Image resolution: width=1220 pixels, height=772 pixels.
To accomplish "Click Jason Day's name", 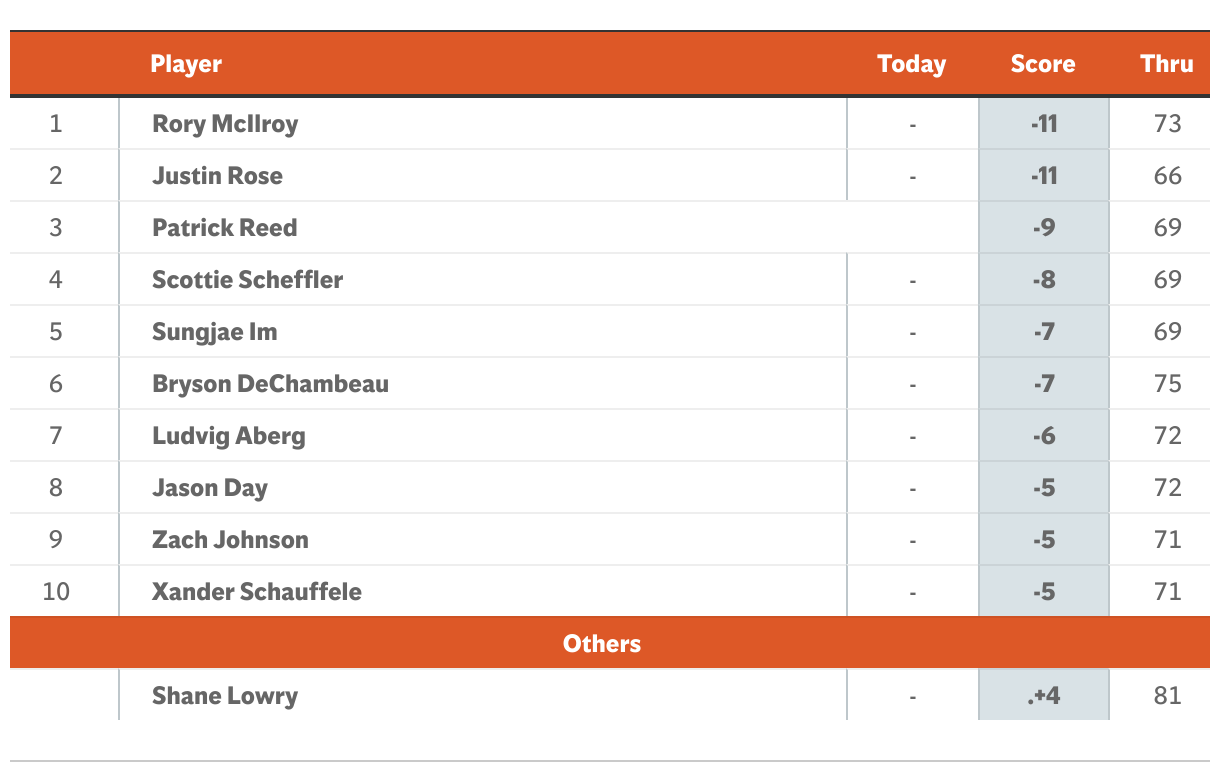I will coord(210,488).
